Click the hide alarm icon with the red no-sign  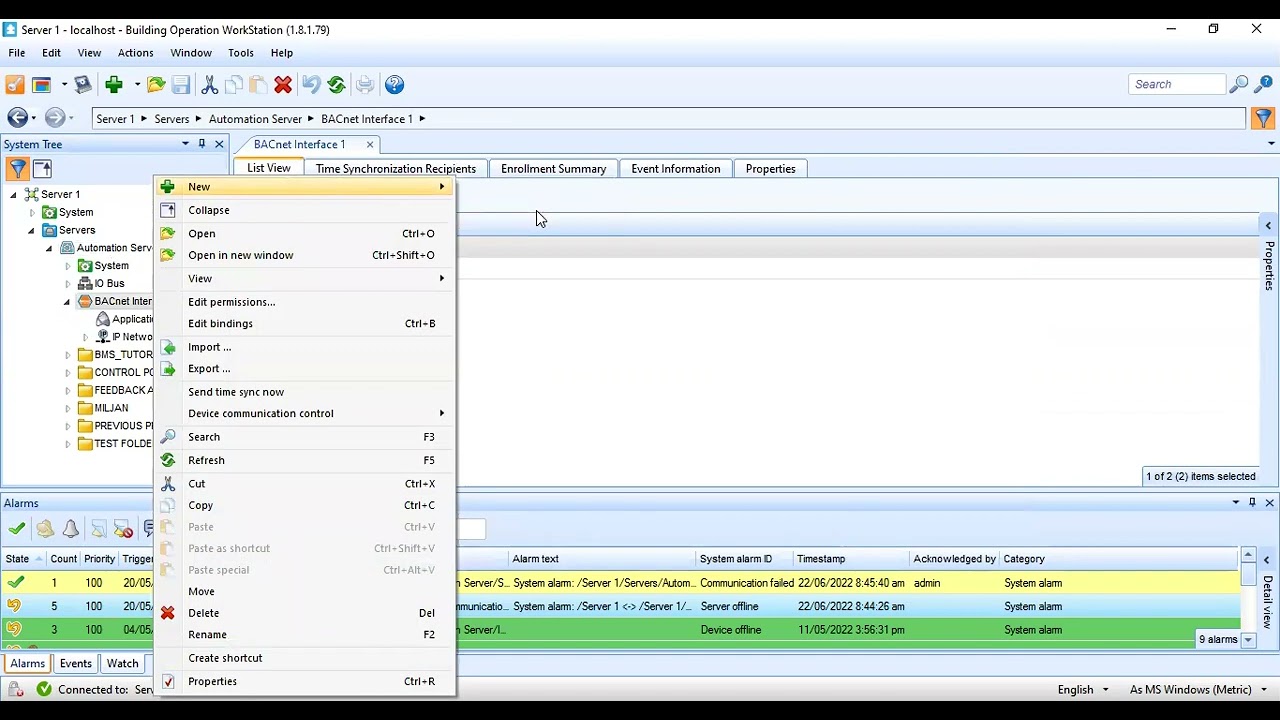(123, 529)
